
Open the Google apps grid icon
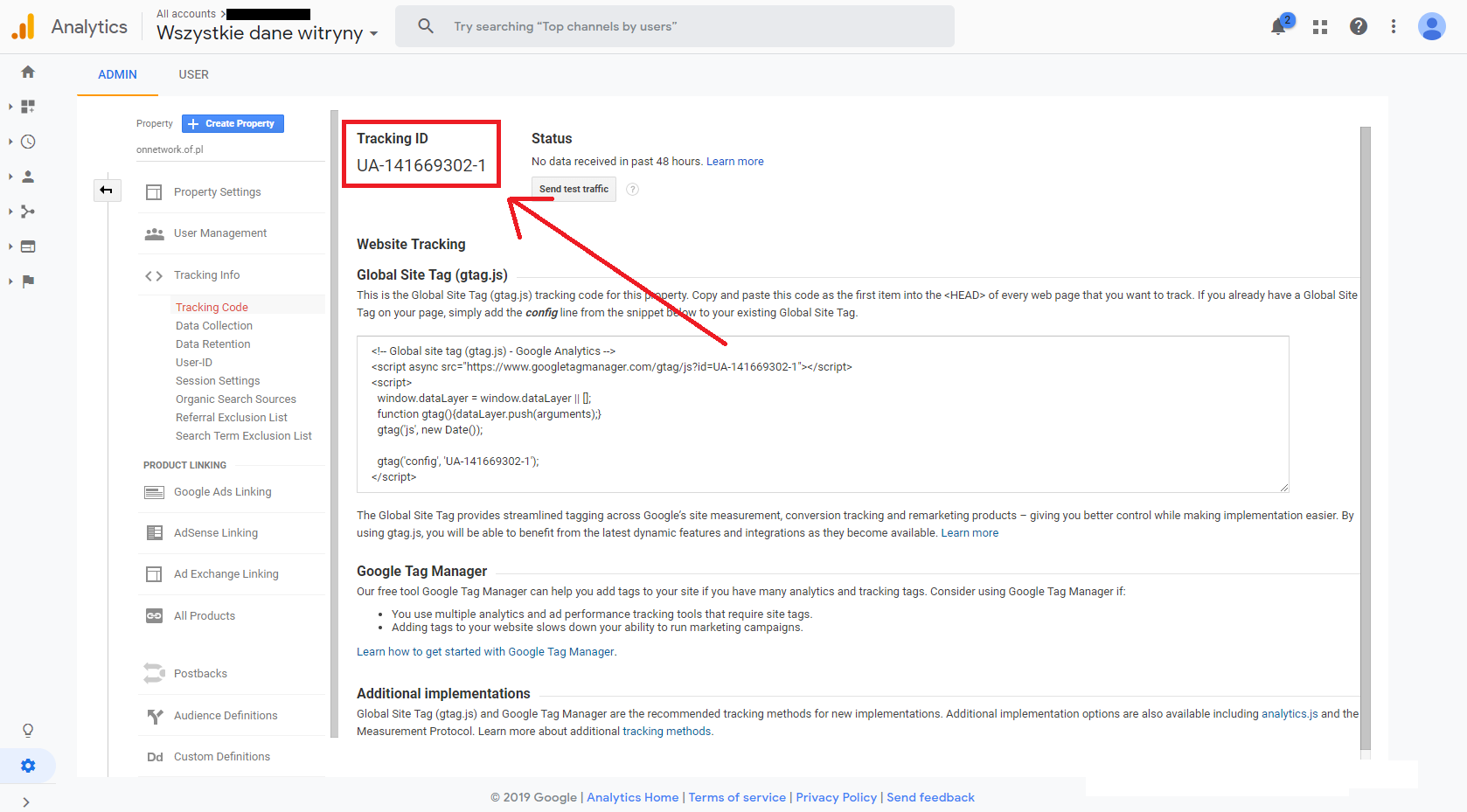(1320, 27)
